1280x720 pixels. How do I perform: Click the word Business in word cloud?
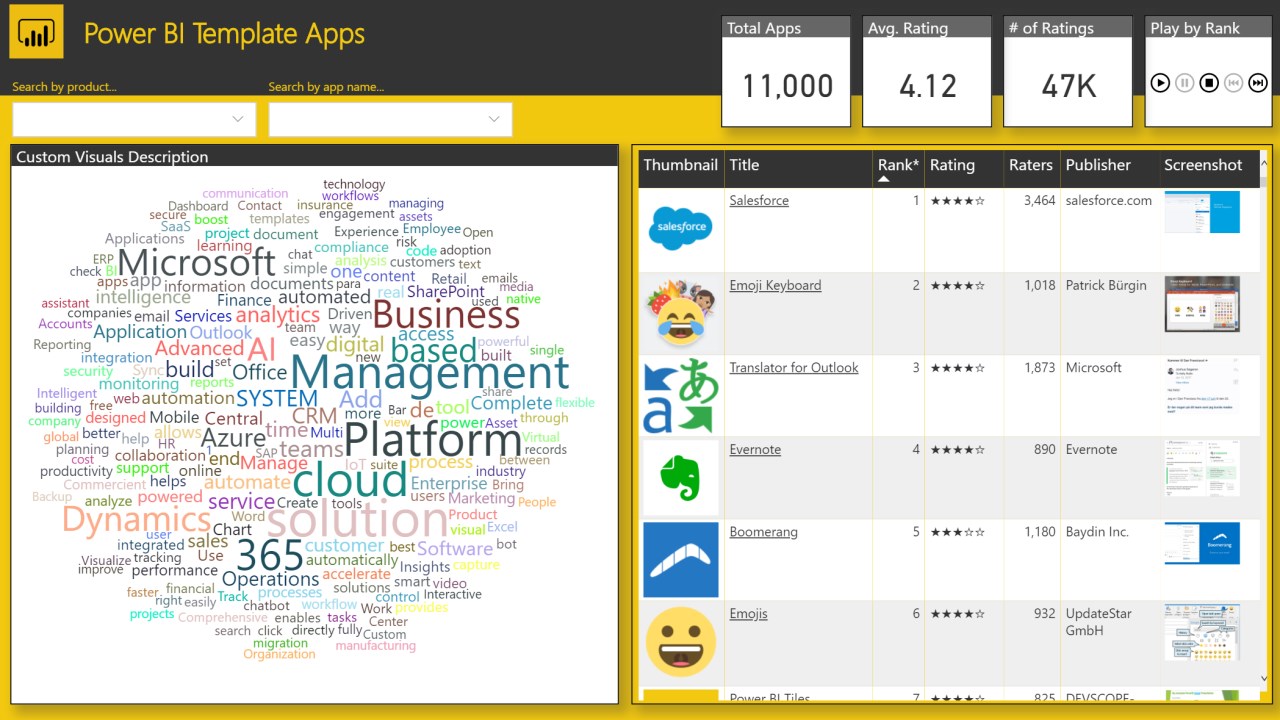pyautogui.click(x=446, y=314)
